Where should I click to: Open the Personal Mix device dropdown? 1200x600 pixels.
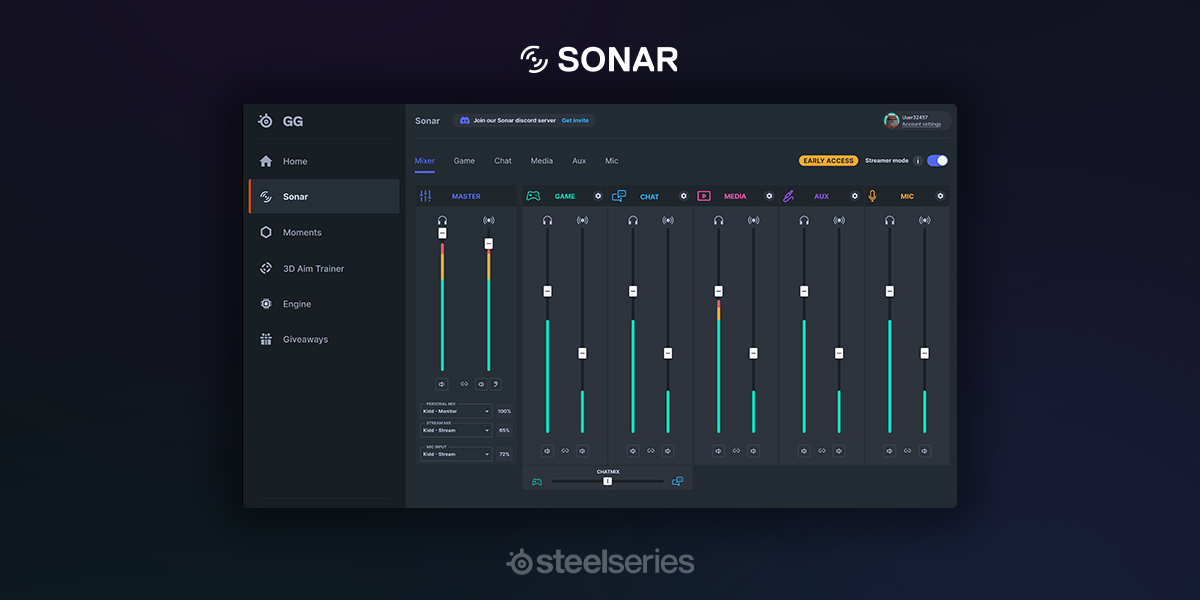[456, 411]
